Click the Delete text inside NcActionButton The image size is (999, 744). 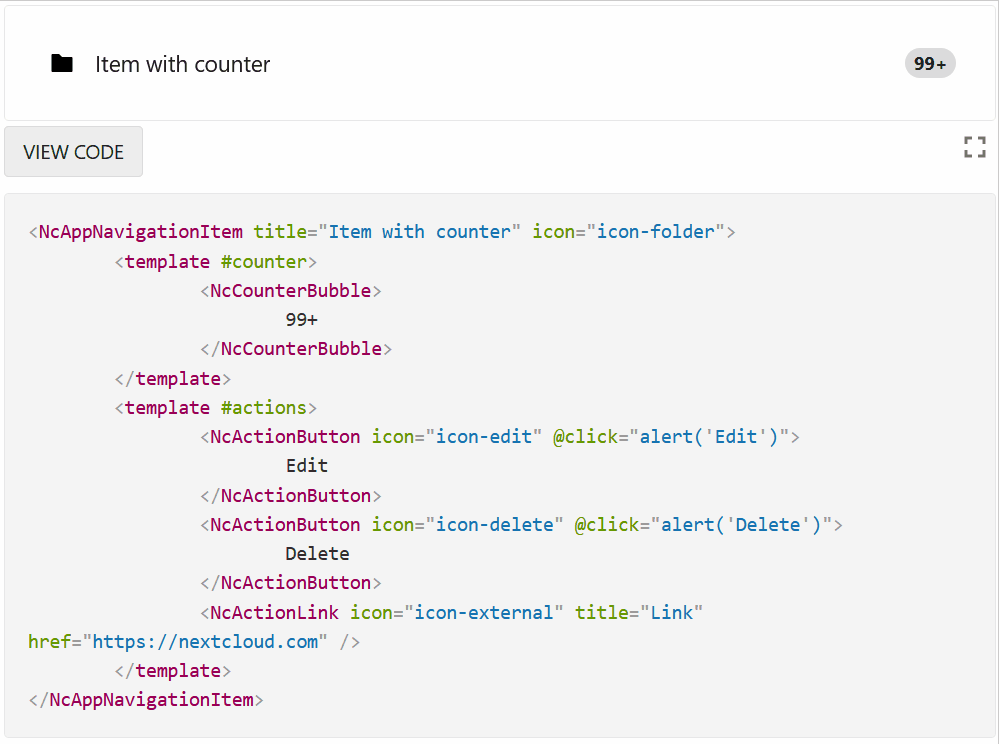(317, 553)
